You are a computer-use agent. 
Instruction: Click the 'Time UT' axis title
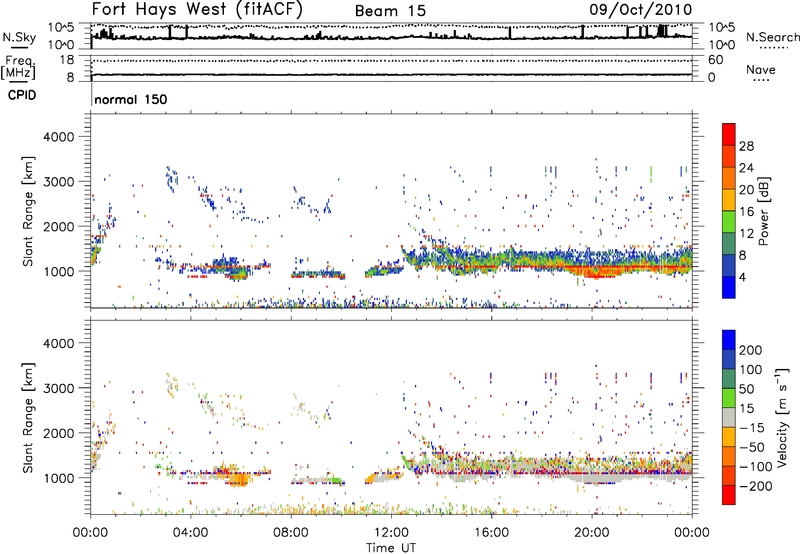(391, 547)
